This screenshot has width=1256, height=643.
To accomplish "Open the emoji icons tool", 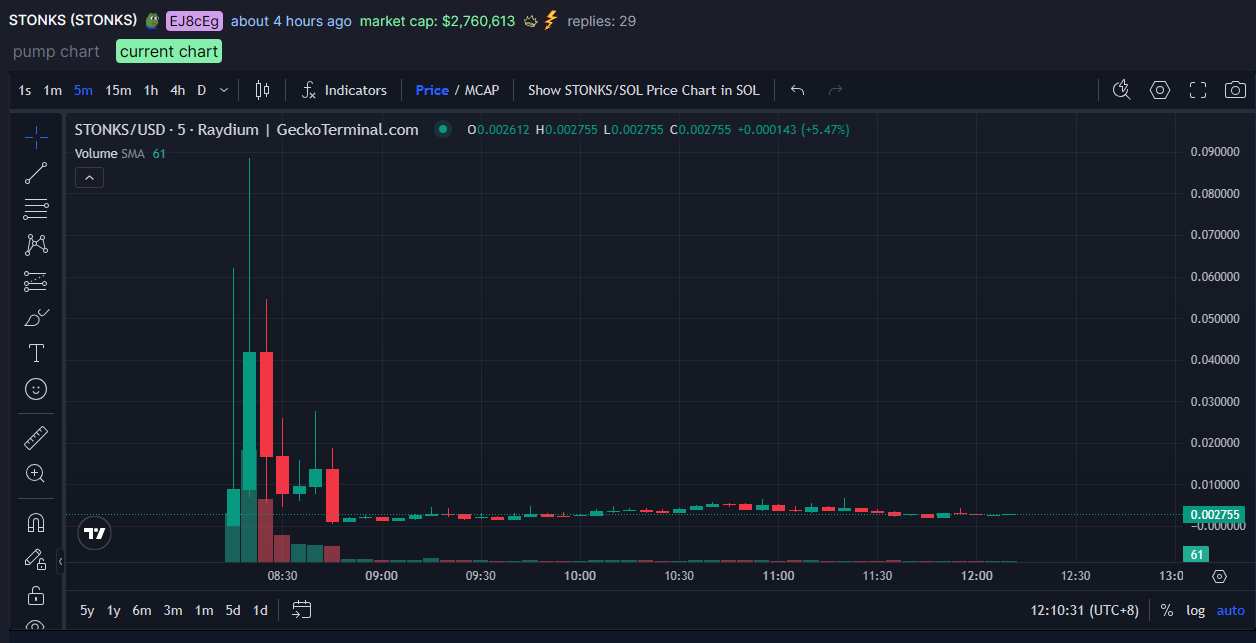I will point(36,389).
